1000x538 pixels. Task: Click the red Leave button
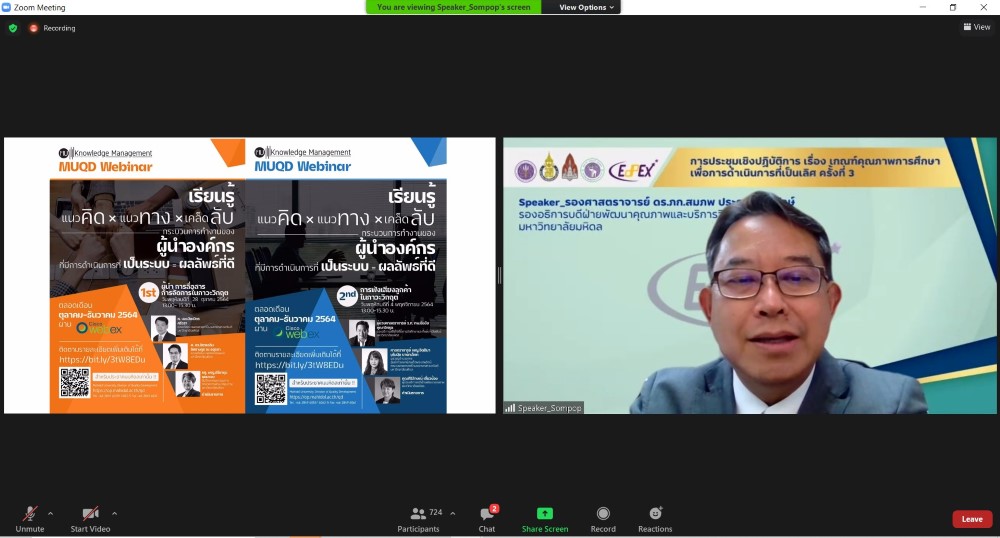pyautogui.click(x=971, y=519)
